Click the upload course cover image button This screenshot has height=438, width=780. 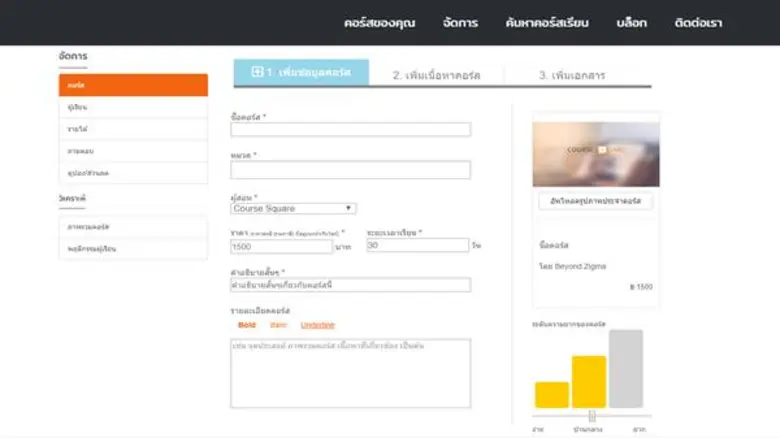pos(595,202)
